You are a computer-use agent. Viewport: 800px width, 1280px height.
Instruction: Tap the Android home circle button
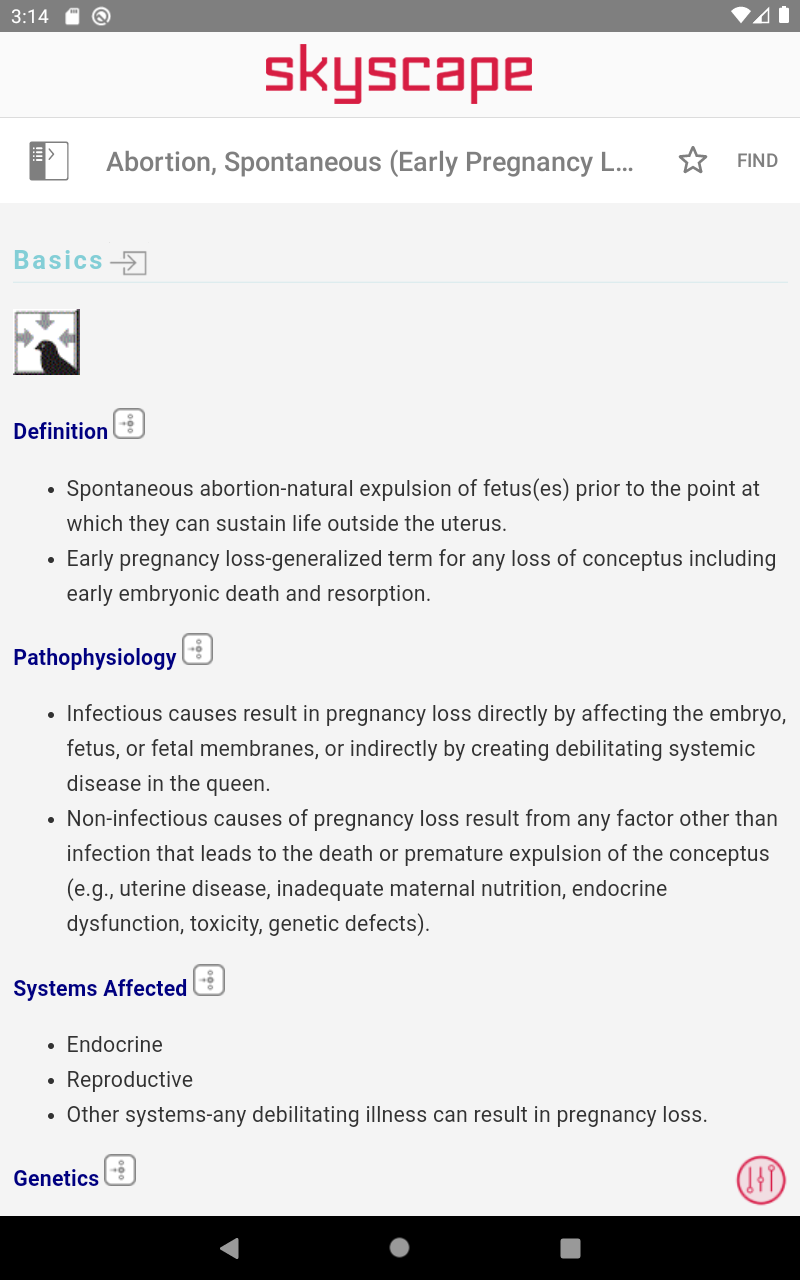click(x=400, y=1247)
